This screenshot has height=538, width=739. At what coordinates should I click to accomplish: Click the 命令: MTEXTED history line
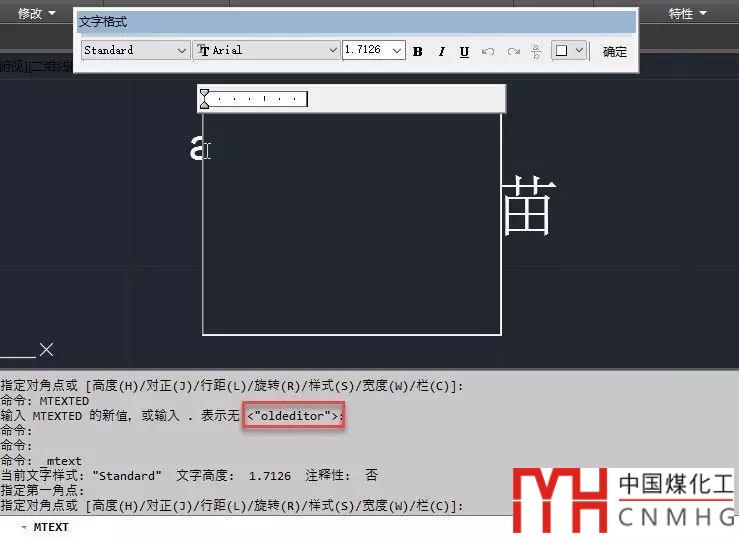(x=45, y=401)
